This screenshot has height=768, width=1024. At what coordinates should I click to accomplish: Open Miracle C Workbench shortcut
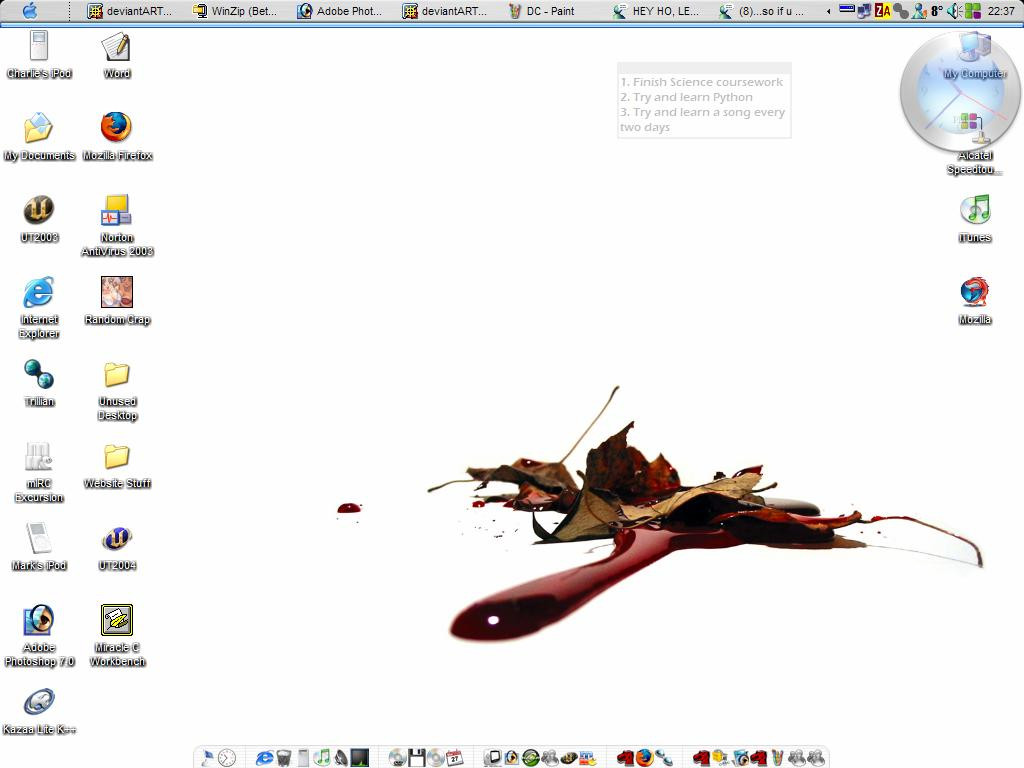[x=117, y=635]
